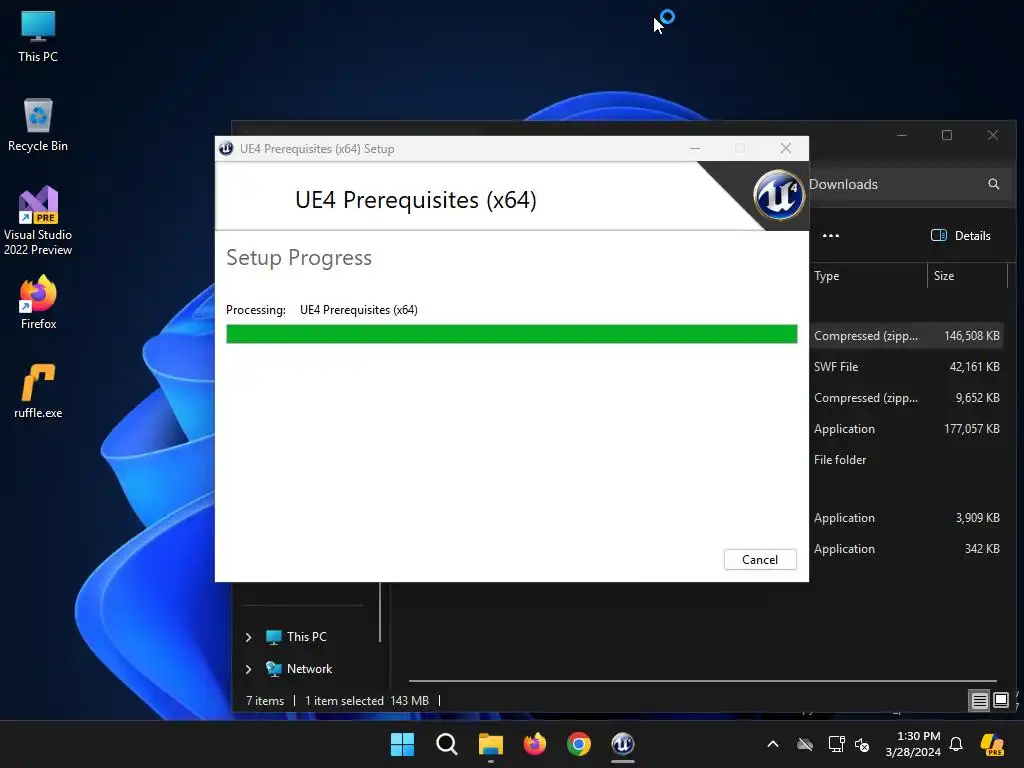Open the See more (…) menu in Explorer
This screenshot has width=1024, height=768.
(x=831, y=236)
